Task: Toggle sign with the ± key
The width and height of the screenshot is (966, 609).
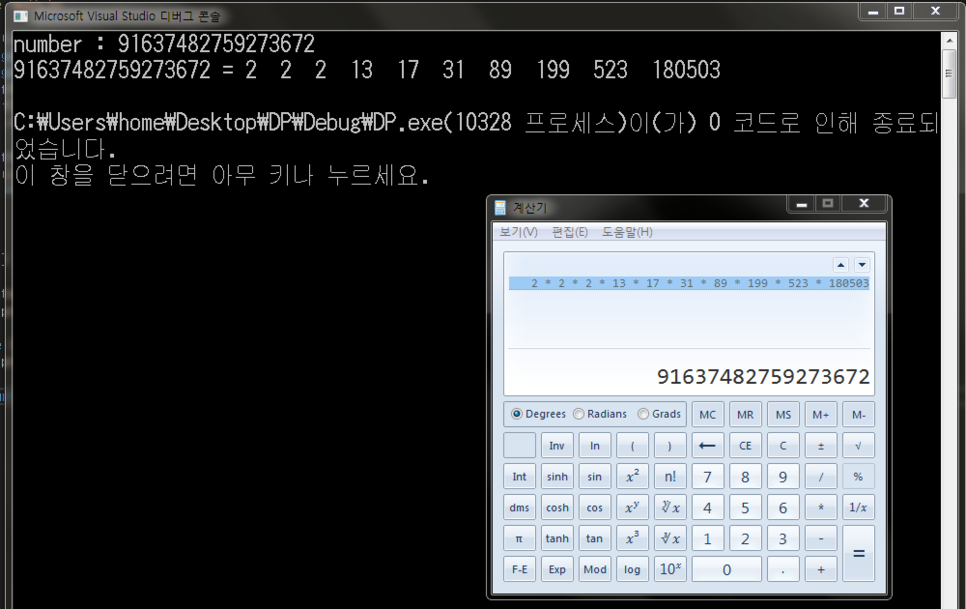Action: [x=821, y=445]
